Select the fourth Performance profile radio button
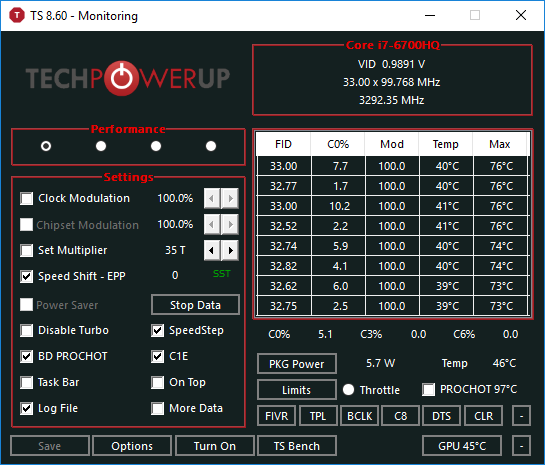 [x=211, y=146]
